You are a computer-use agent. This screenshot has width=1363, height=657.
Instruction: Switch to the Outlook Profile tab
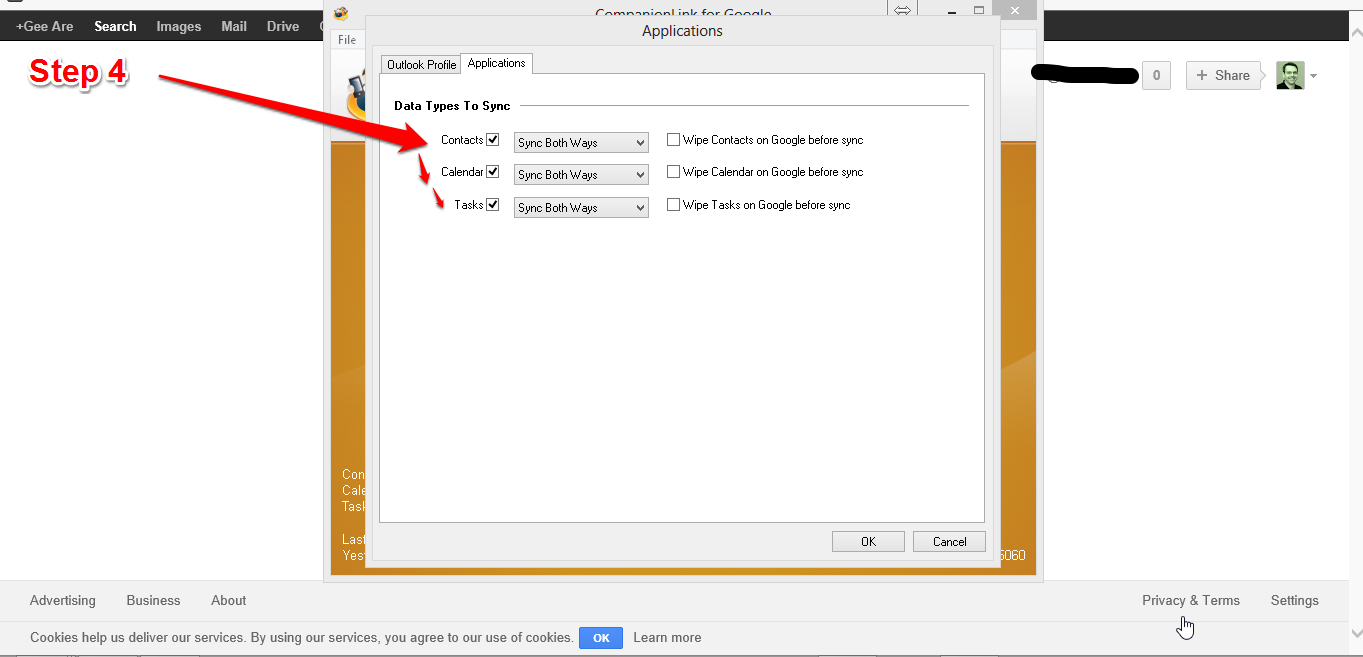[421, 65]
